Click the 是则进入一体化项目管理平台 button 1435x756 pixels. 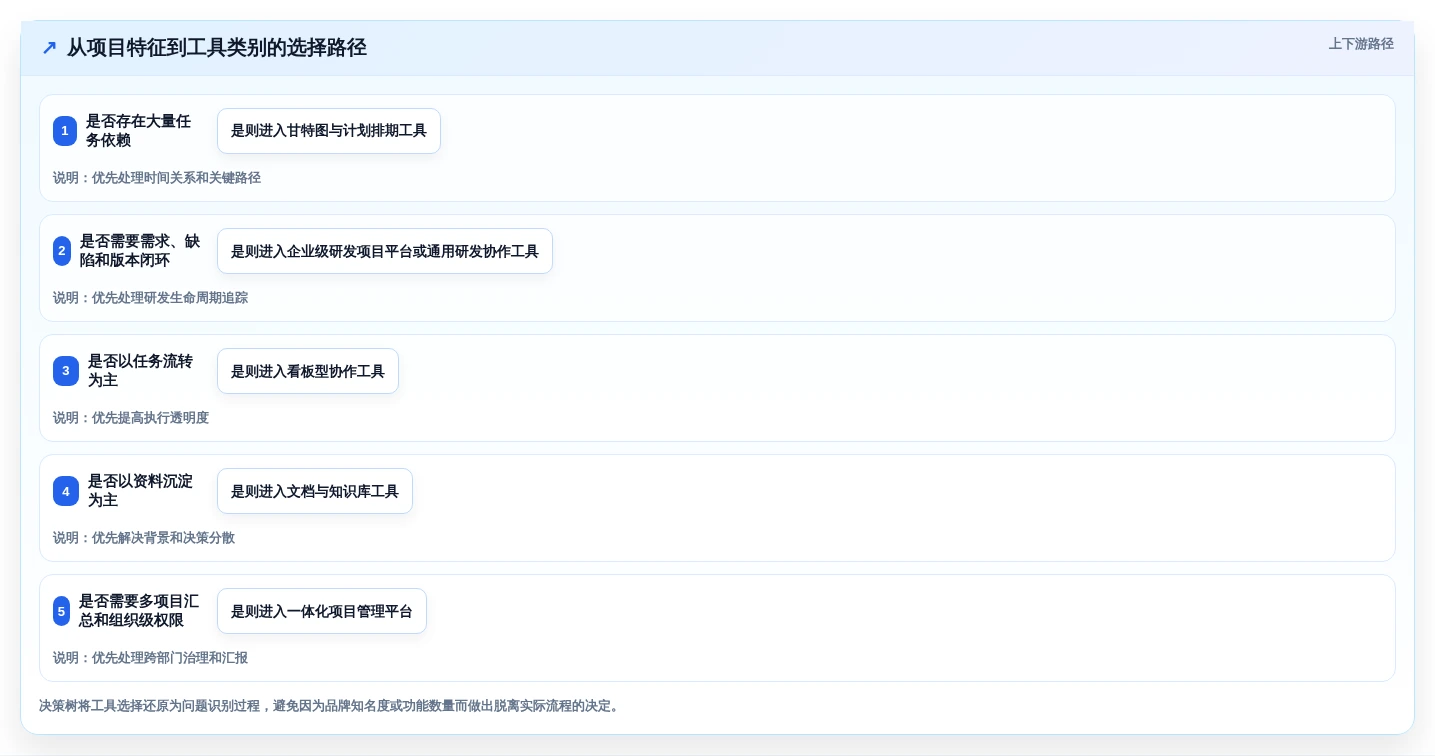coord(322,611)
